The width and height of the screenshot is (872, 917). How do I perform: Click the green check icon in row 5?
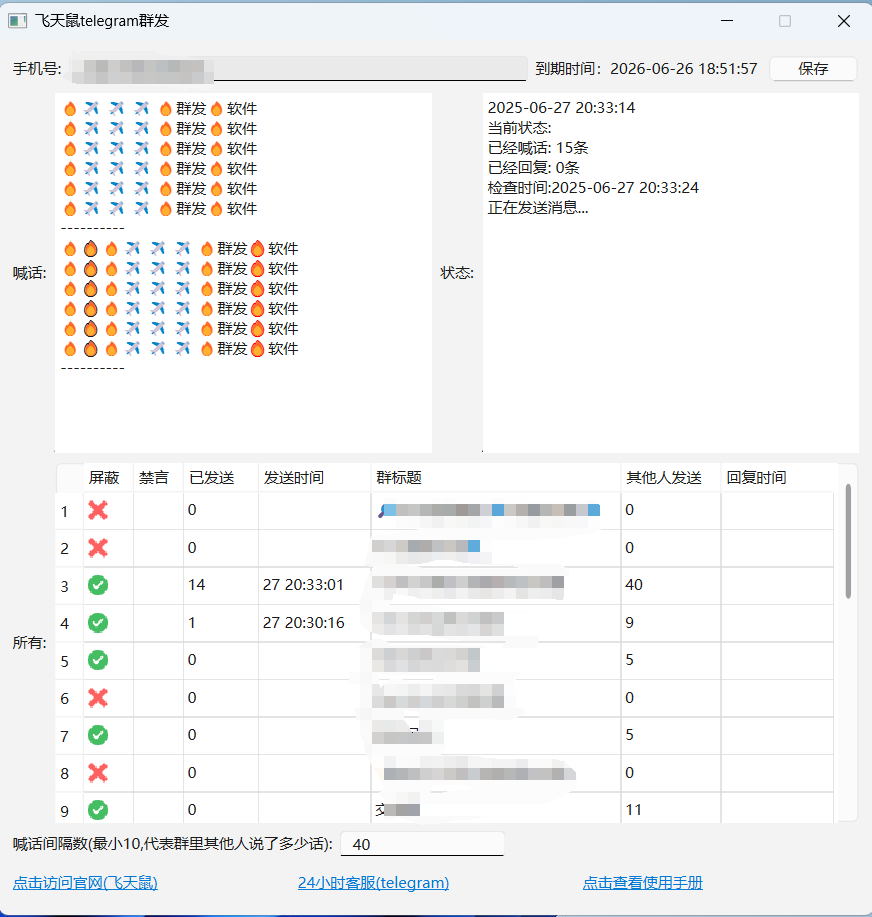[98, 660]
